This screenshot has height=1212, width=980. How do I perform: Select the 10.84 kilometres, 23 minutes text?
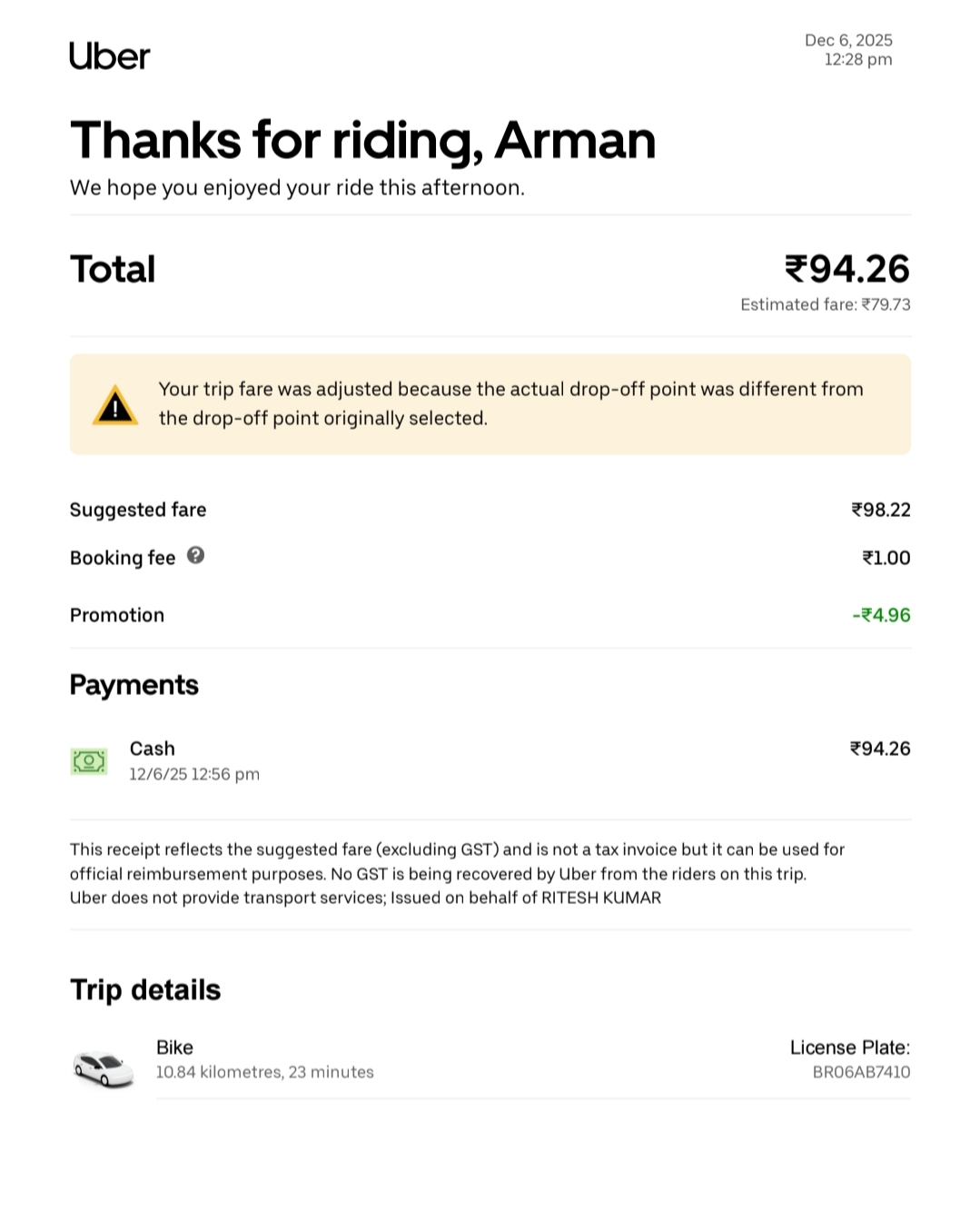click(264, 1072)
